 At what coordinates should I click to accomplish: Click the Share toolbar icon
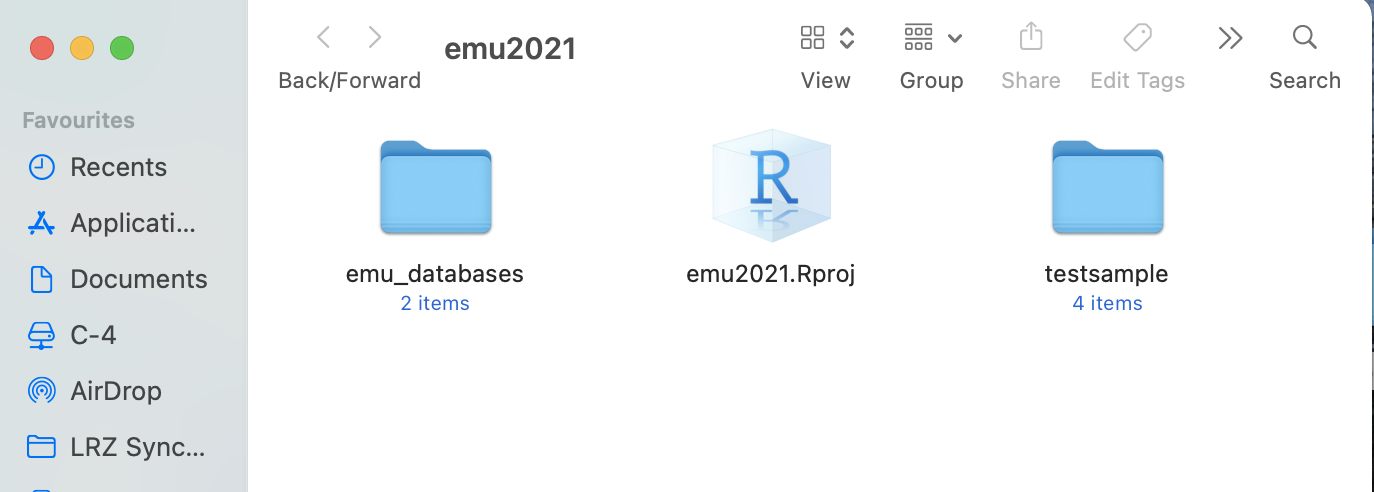[x=1030, y=39]
